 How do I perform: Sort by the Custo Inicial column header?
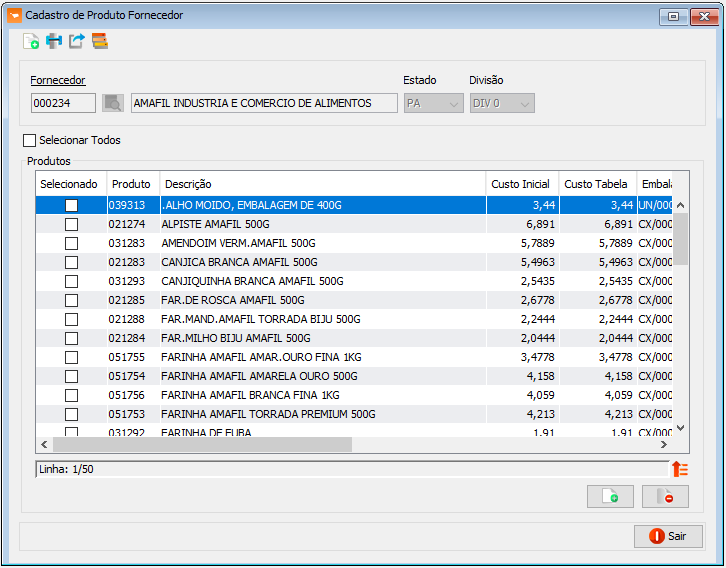click(x=522, y=184)
